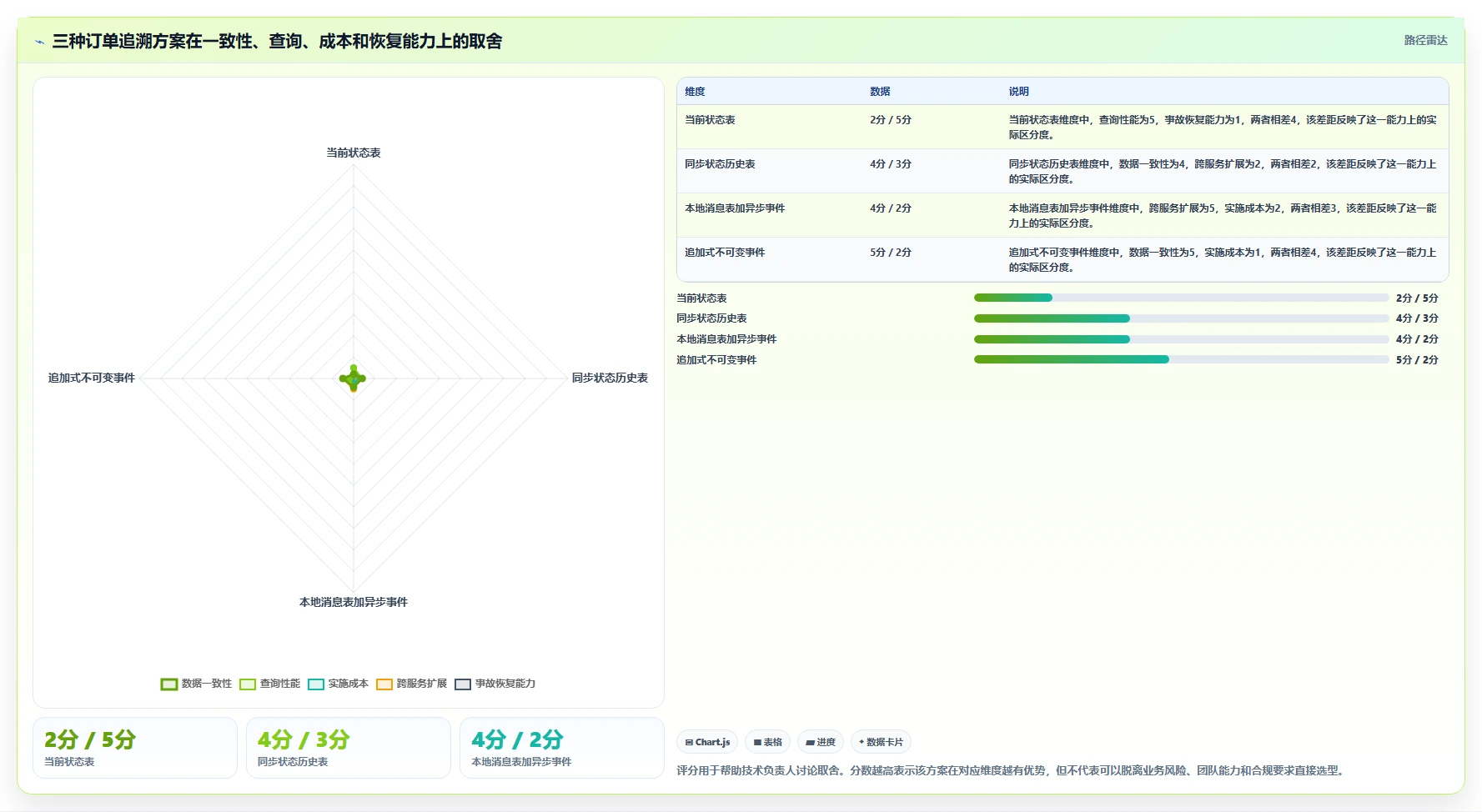The height and width of the screenshot is (812, 1482).
Task: Click the 路径雷达 label in the header
Action: 1425,40
